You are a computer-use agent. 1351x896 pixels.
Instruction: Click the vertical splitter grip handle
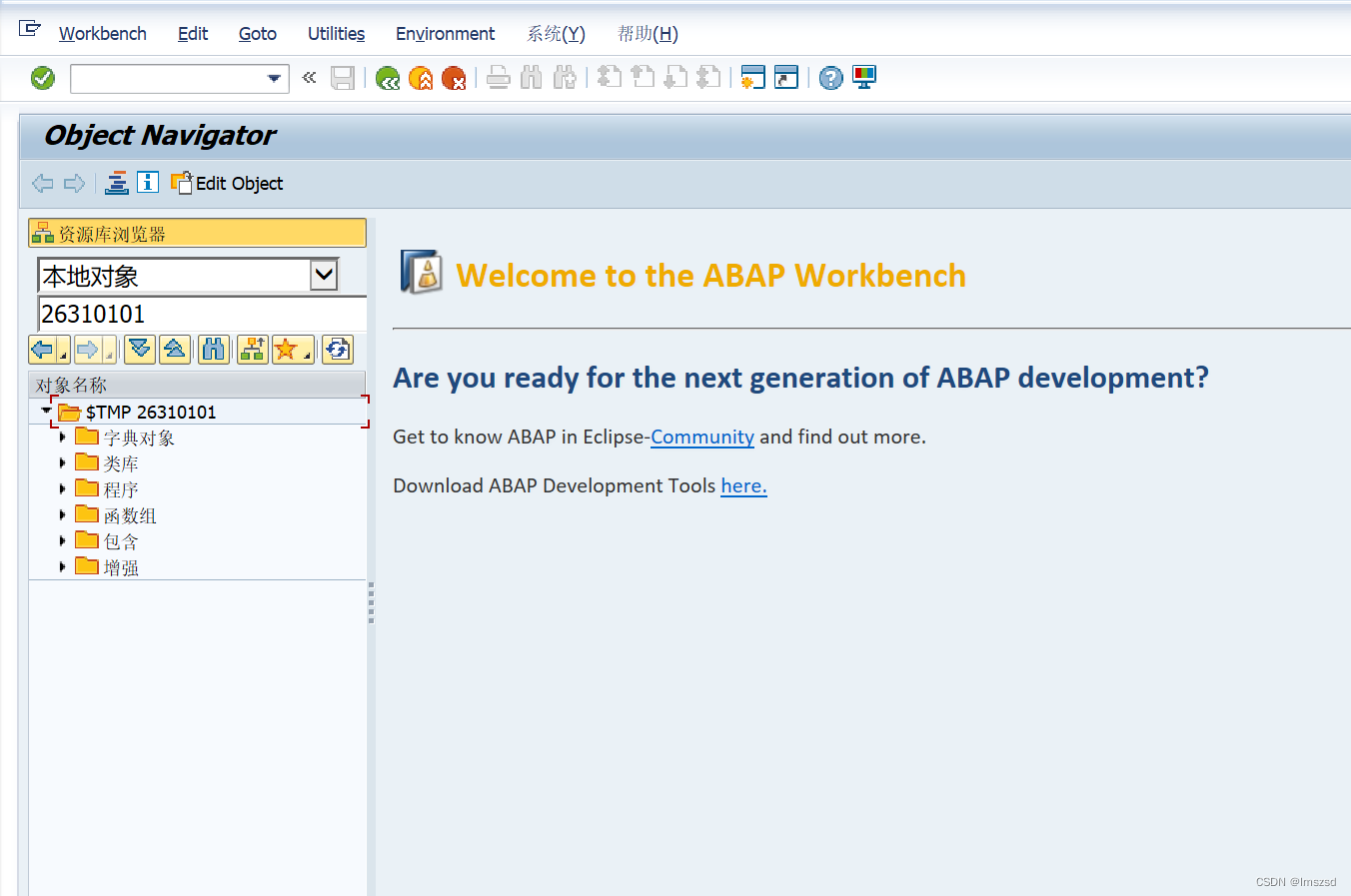click(371, 603)
